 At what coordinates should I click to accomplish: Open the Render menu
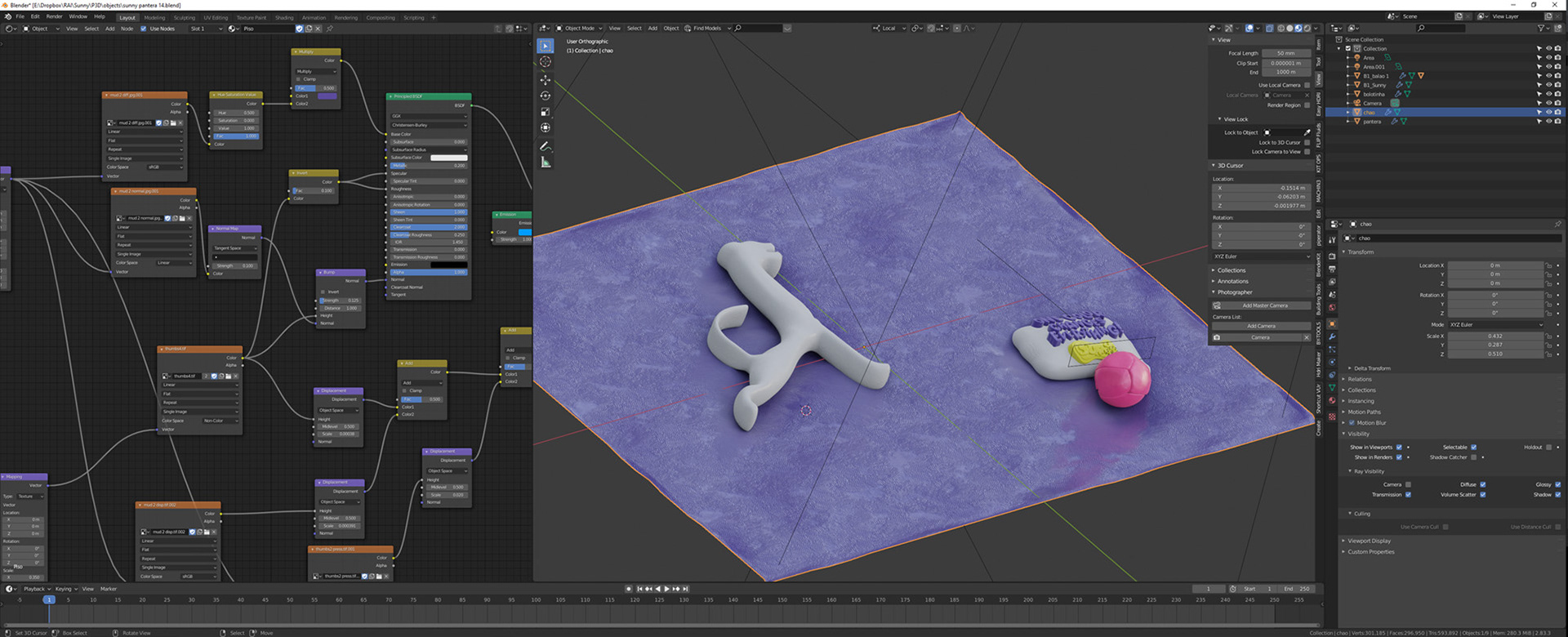tap(54, 16)
